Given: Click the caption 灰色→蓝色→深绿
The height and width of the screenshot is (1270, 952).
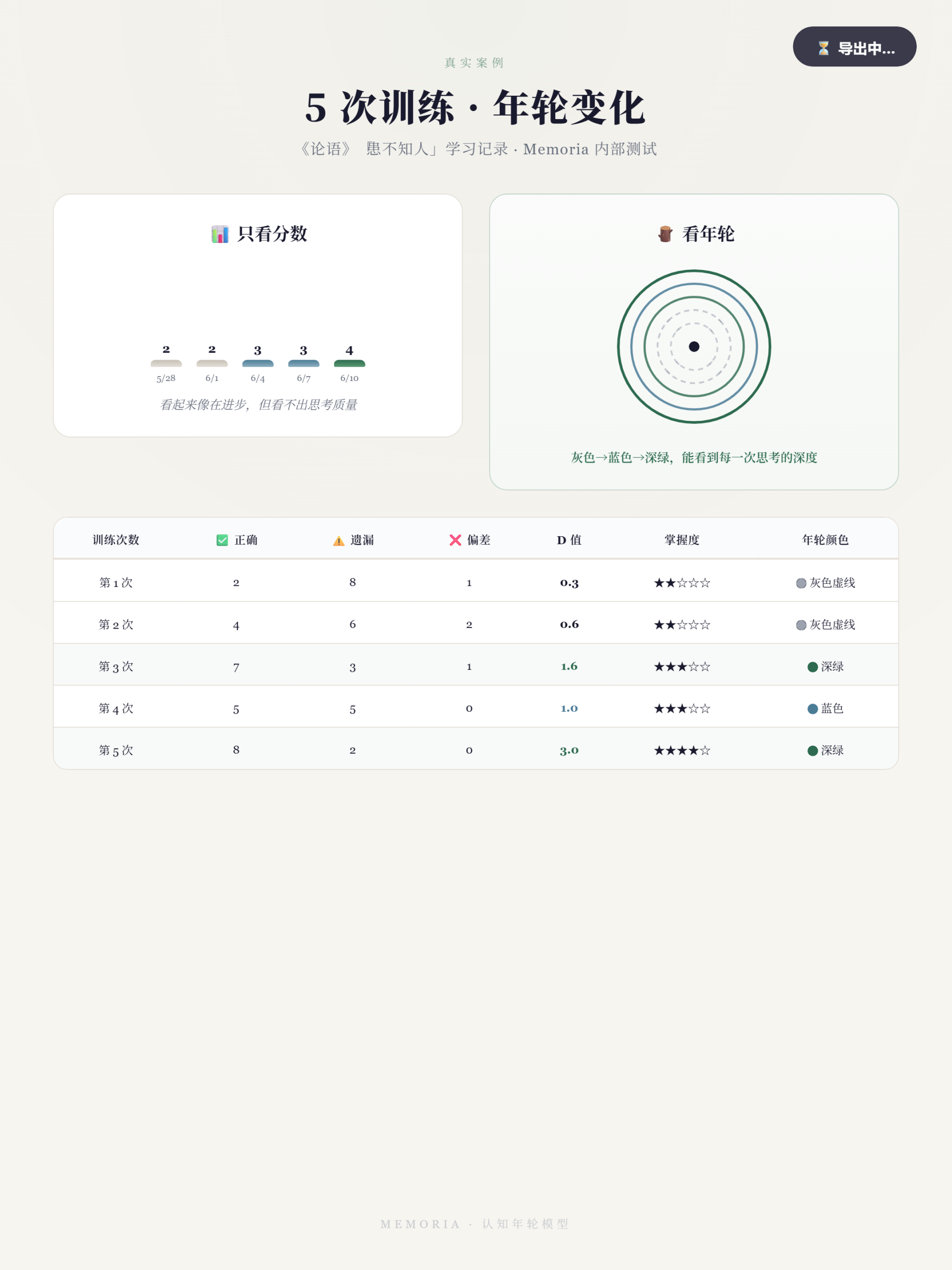Looking at the screenshot, I should (x=694, y=457).
